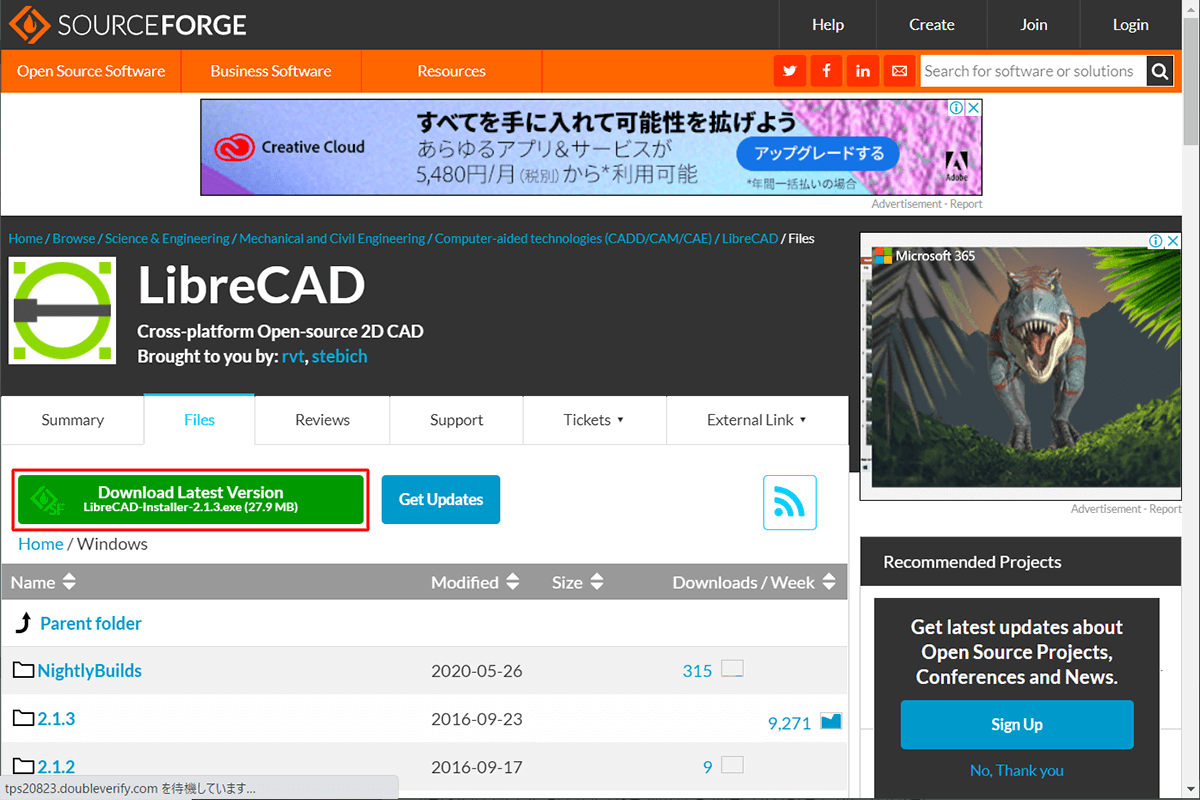Click the LibreCAD project logo

[62, 310]
